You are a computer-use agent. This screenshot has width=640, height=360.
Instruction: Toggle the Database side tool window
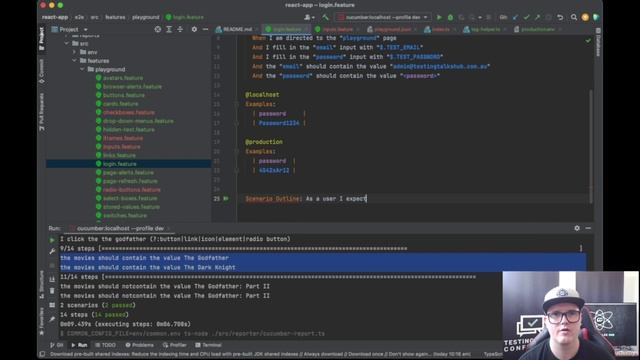point(598,42)
